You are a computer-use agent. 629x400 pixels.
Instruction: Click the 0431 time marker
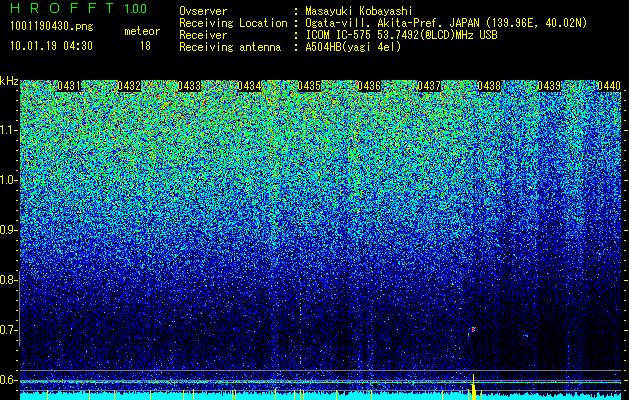[x=69, y=86]
